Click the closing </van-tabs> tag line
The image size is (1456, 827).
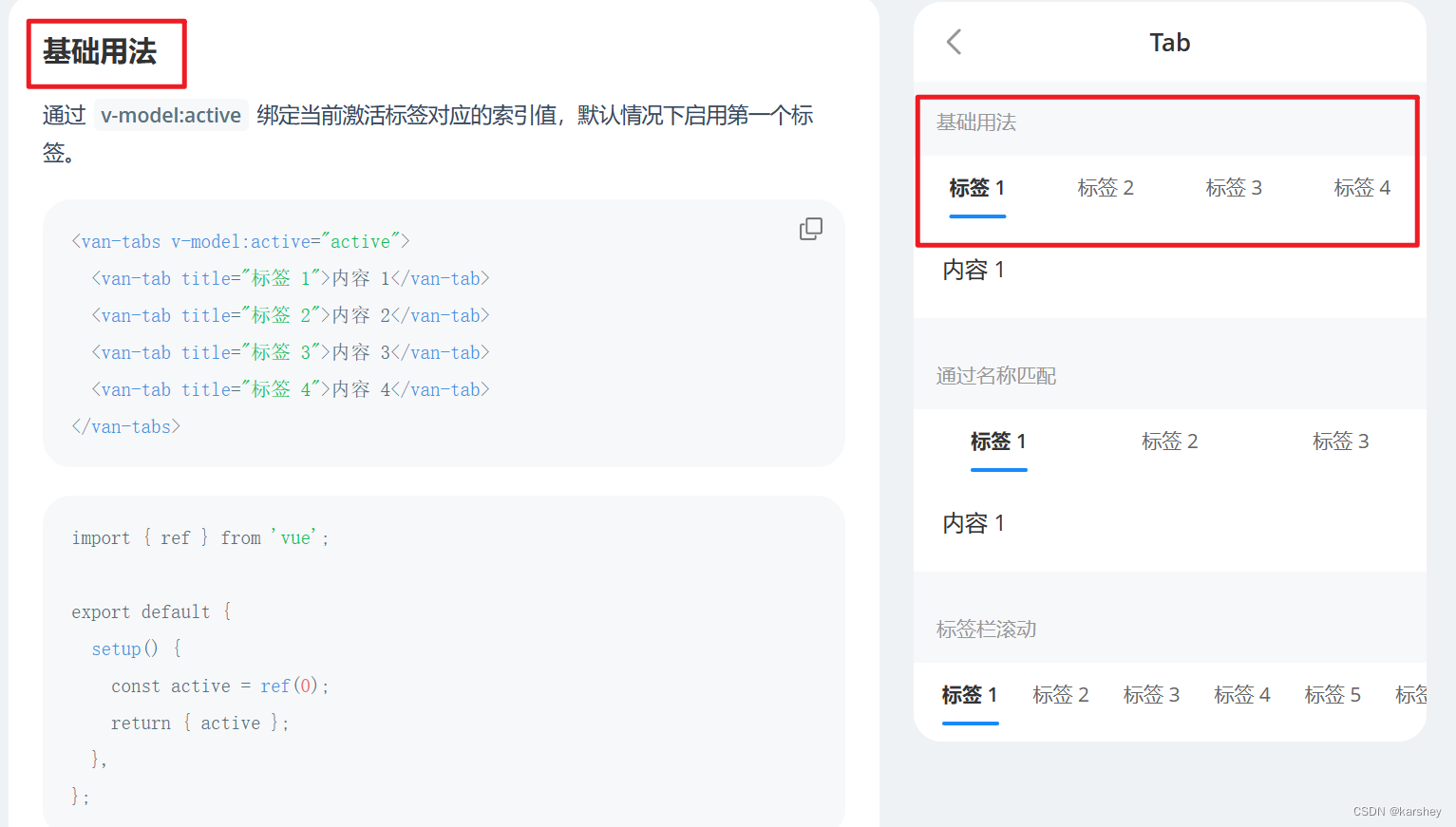tap(126, 427)
